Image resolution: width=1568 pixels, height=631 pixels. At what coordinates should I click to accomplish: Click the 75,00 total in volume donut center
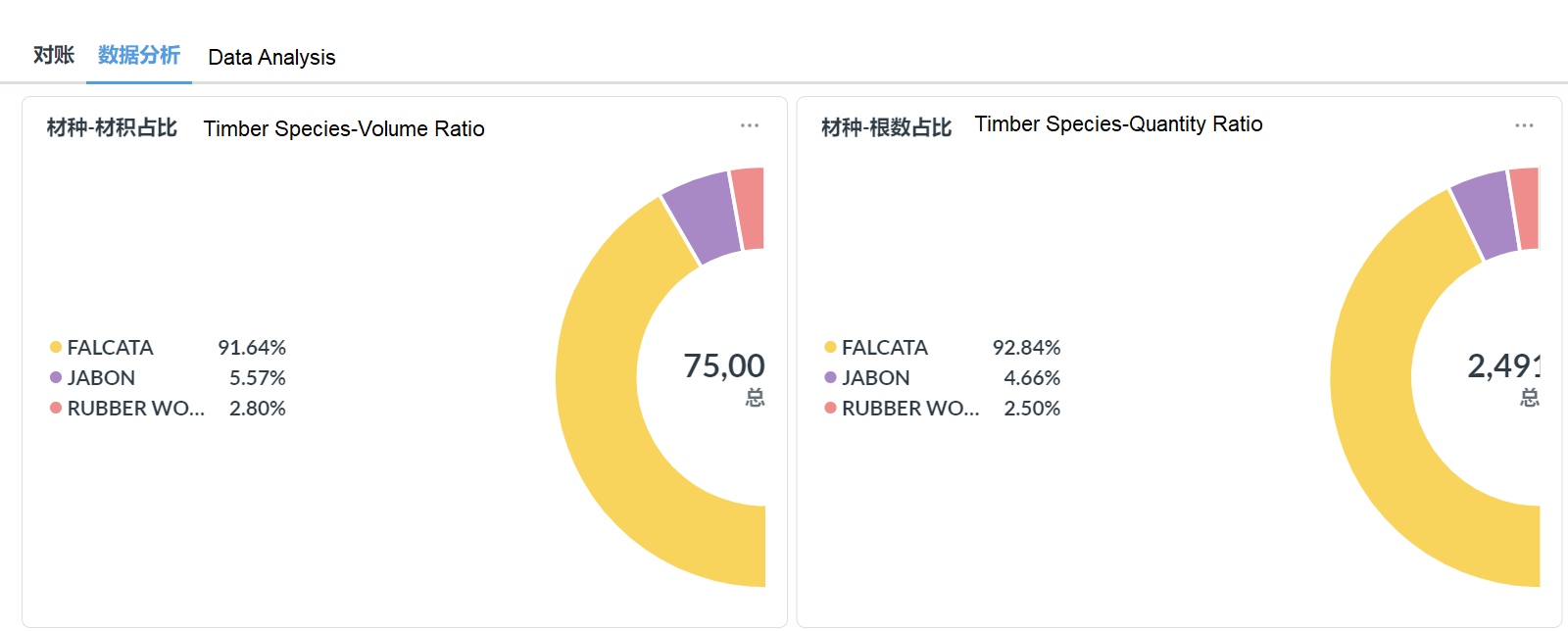point(724,365)
